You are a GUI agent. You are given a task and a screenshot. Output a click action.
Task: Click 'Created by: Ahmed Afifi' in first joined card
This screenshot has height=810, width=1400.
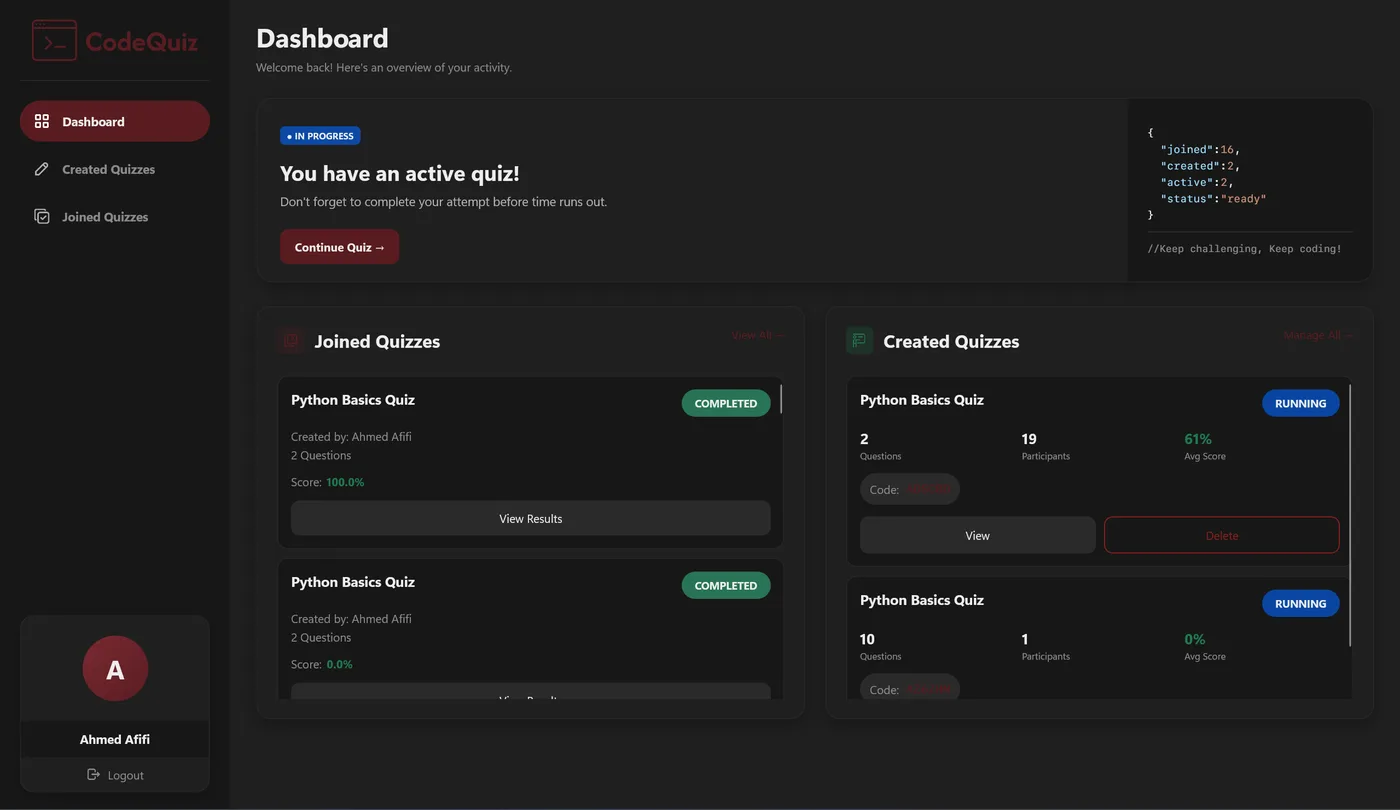pos(351,436)
